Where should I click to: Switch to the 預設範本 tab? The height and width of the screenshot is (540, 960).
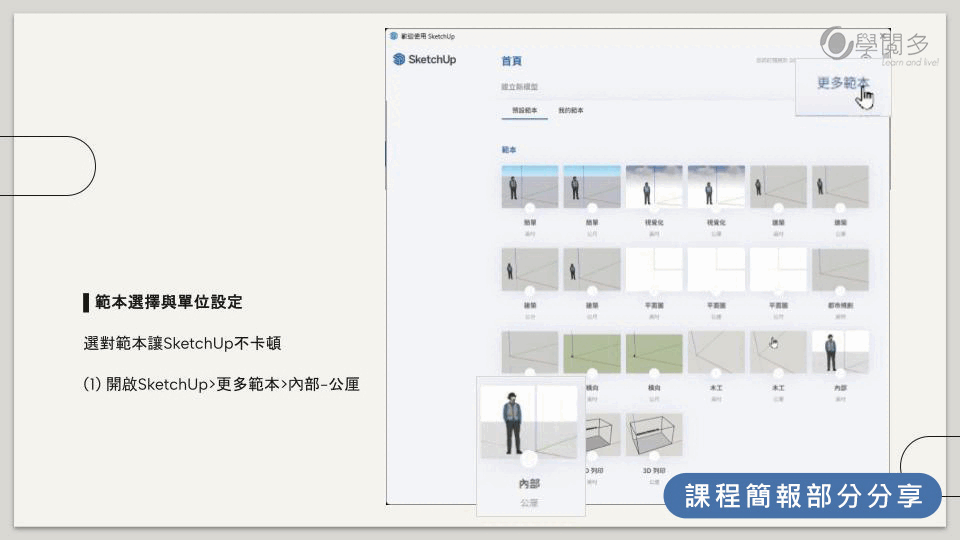point(525,110)
